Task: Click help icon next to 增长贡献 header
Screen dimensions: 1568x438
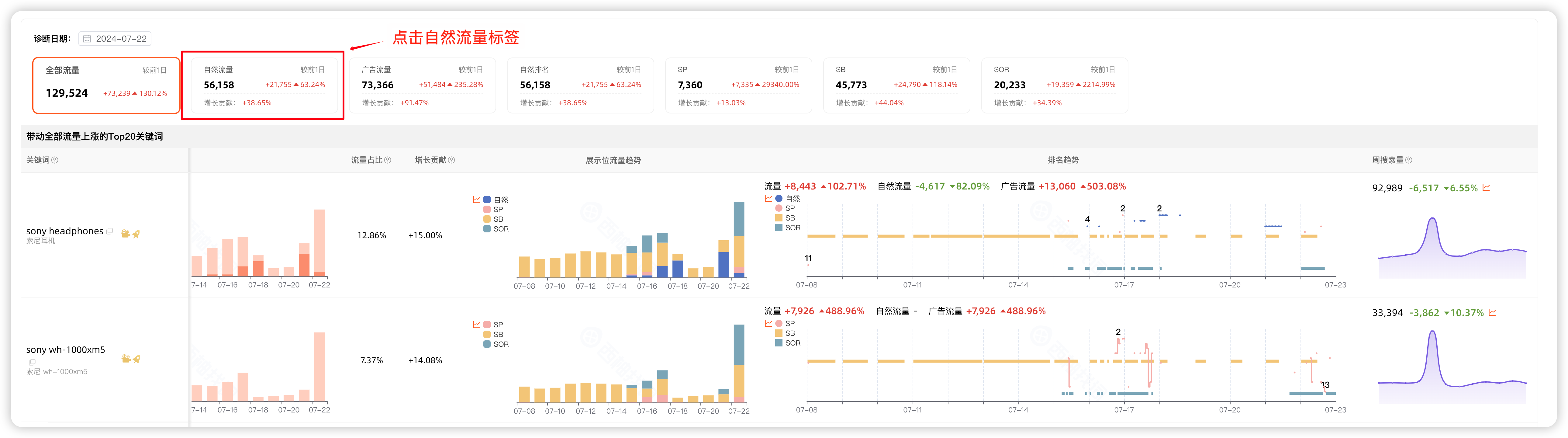Action: 452,160
